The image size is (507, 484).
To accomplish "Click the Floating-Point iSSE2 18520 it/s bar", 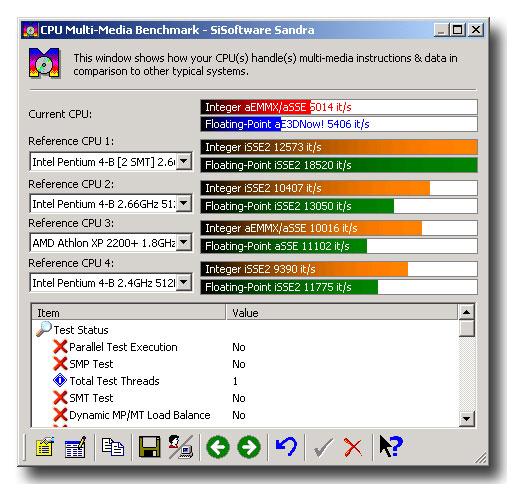I will [x=339, y=165].
